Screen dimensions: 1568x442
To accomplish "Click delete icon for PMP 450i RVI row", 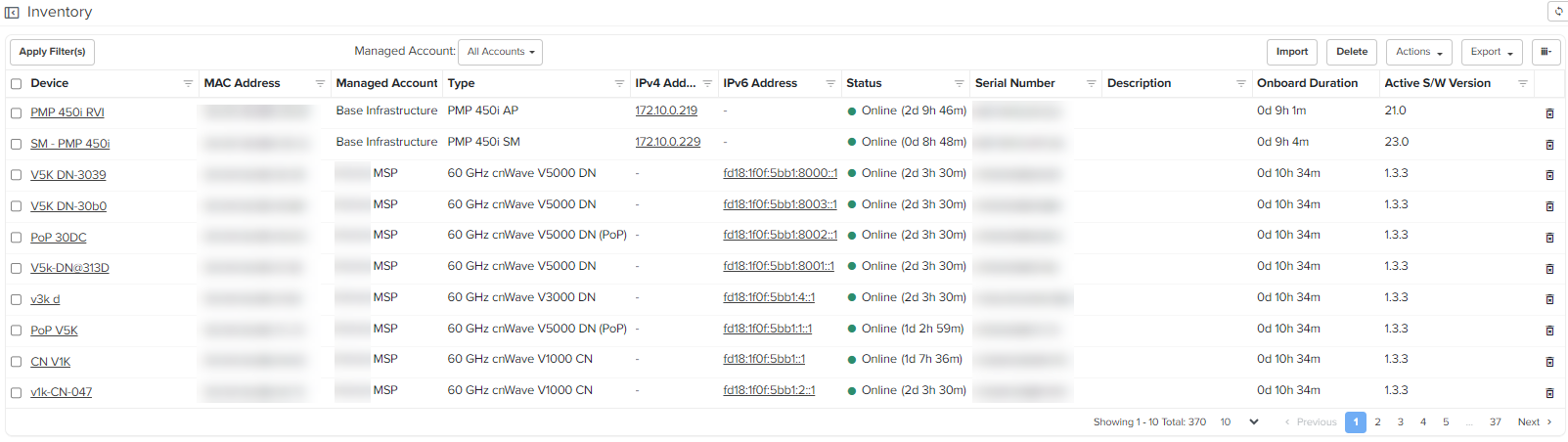I will pos(1549,113).
